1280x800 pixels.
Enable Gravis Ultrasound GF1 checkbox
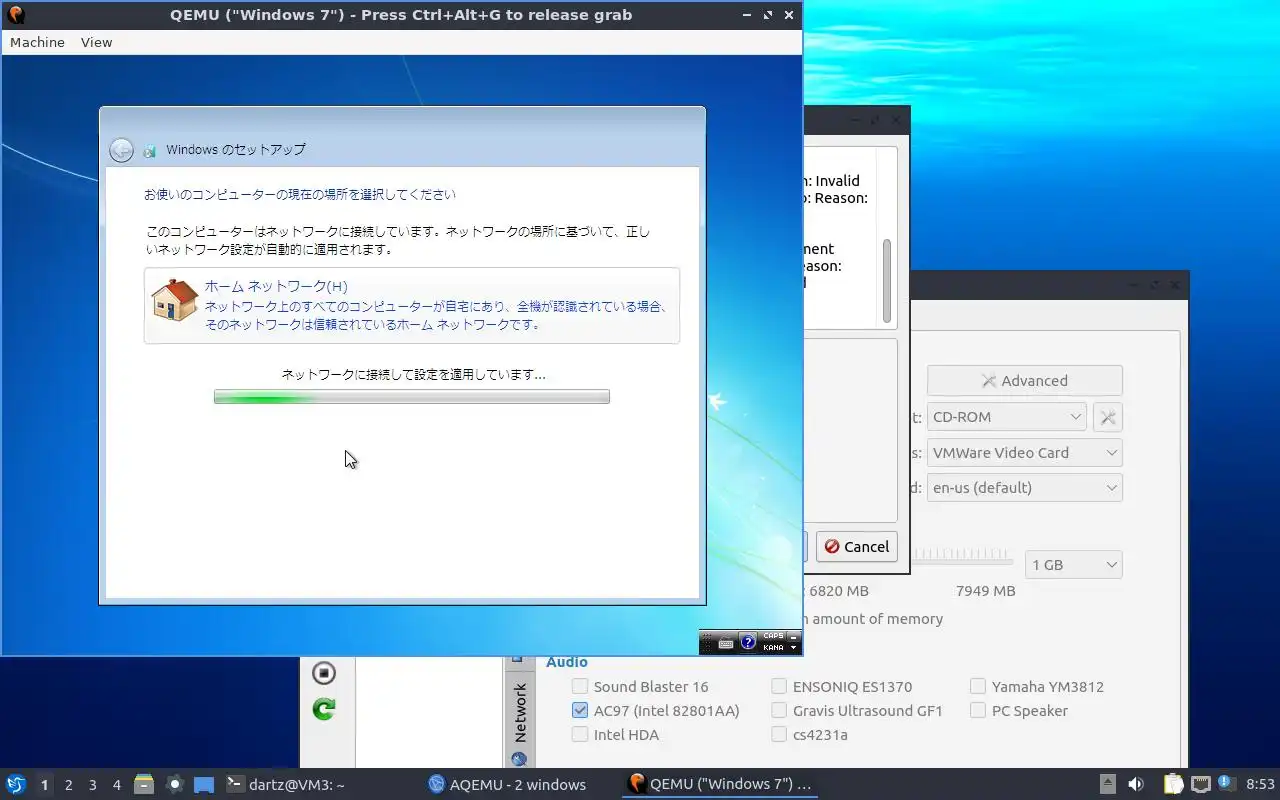[x=779, y=710]
